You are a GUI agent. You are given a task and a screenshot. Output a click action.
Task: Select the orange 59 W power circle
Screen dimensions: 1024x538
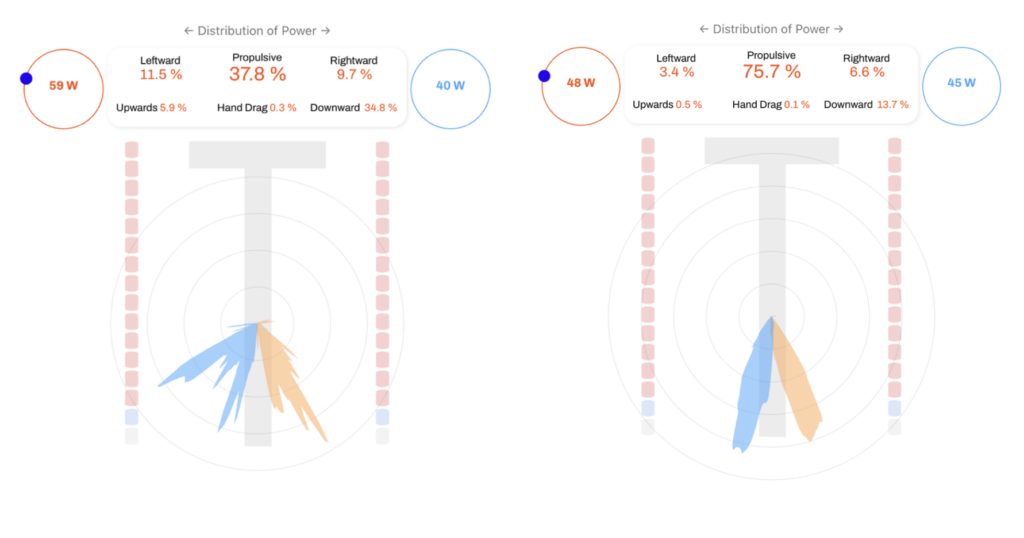coord(64,86)
